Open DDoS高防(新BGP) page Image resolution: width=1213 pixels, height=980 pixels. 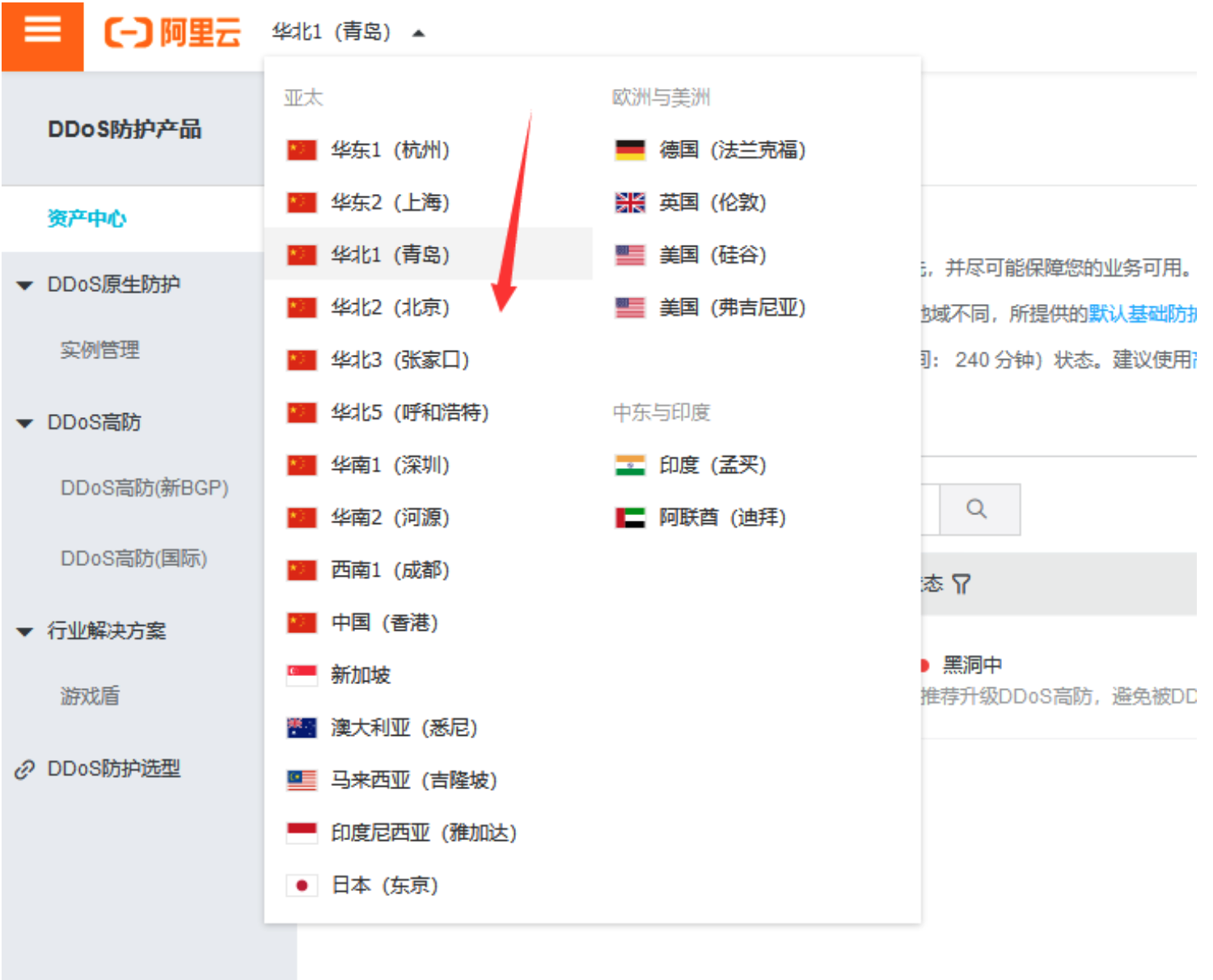coord(145,488)
